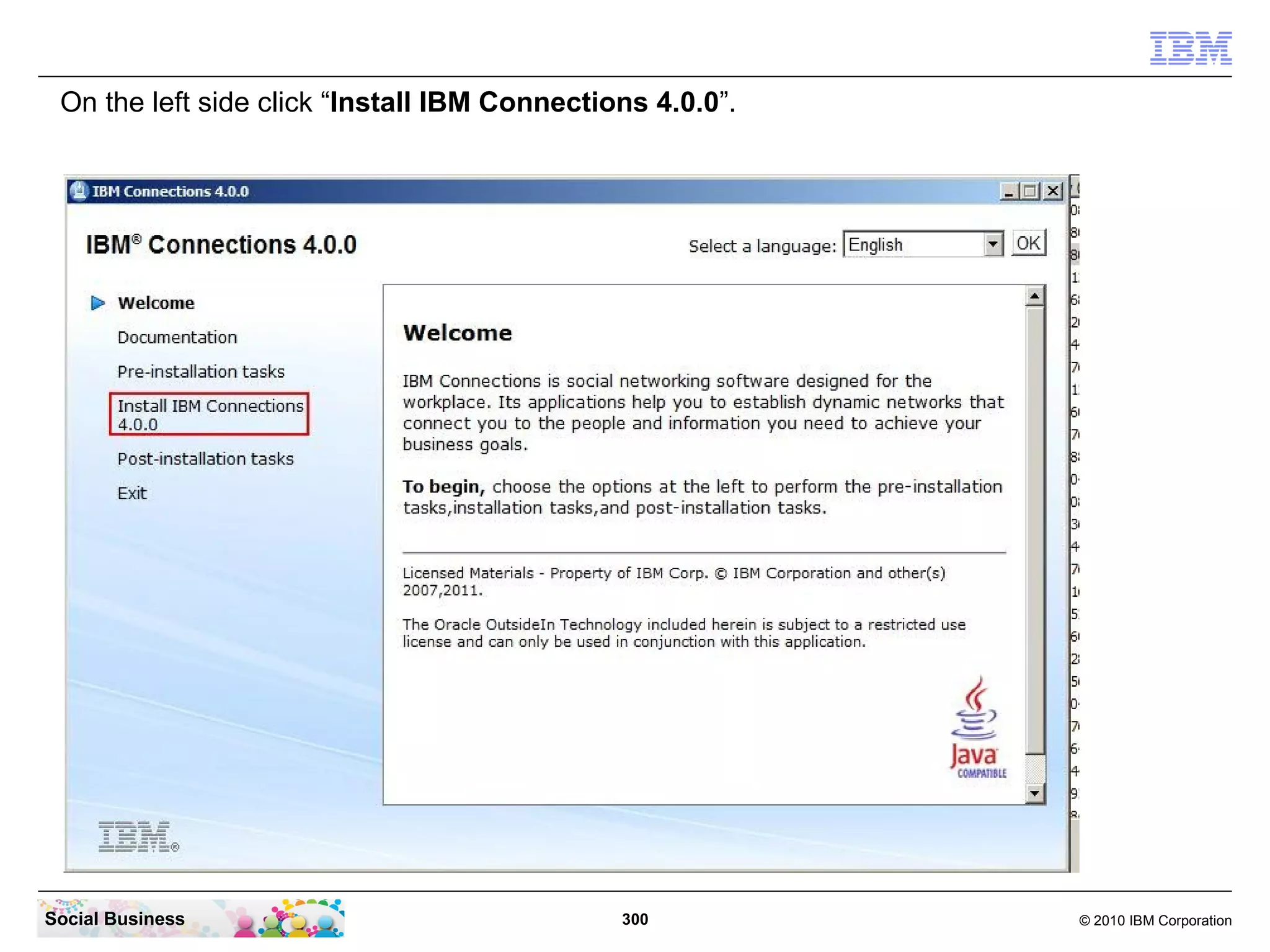This screenshot has height=952, width=1270.
Task: Open the language dropdown arrow
Action: click(x=993, y=244)
